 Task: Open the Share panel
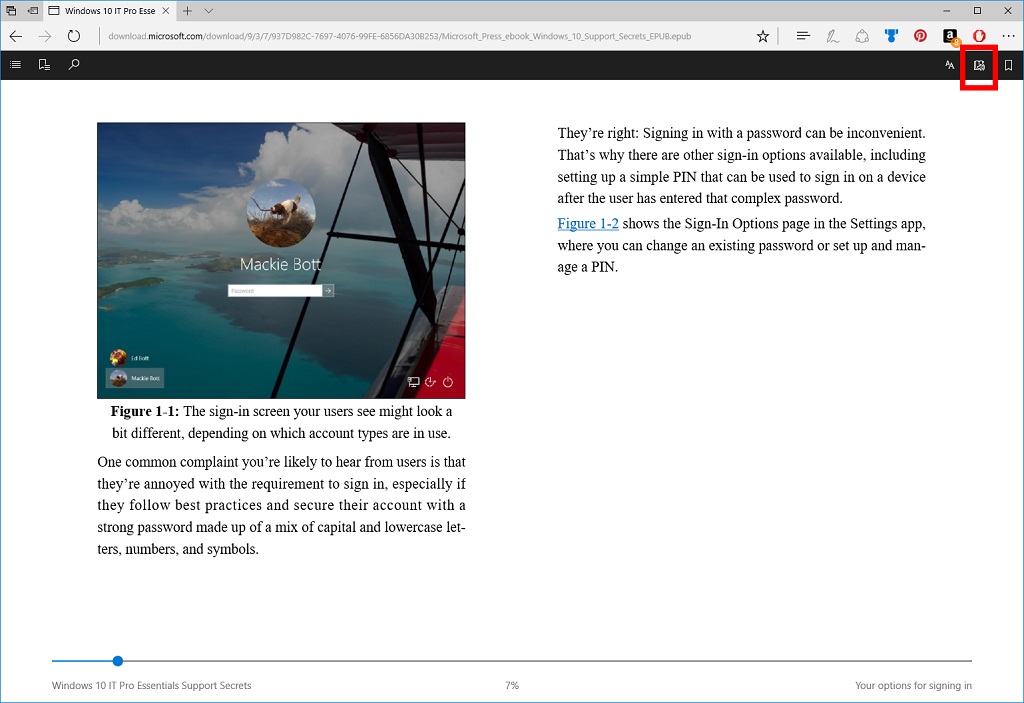pos(862,35)
